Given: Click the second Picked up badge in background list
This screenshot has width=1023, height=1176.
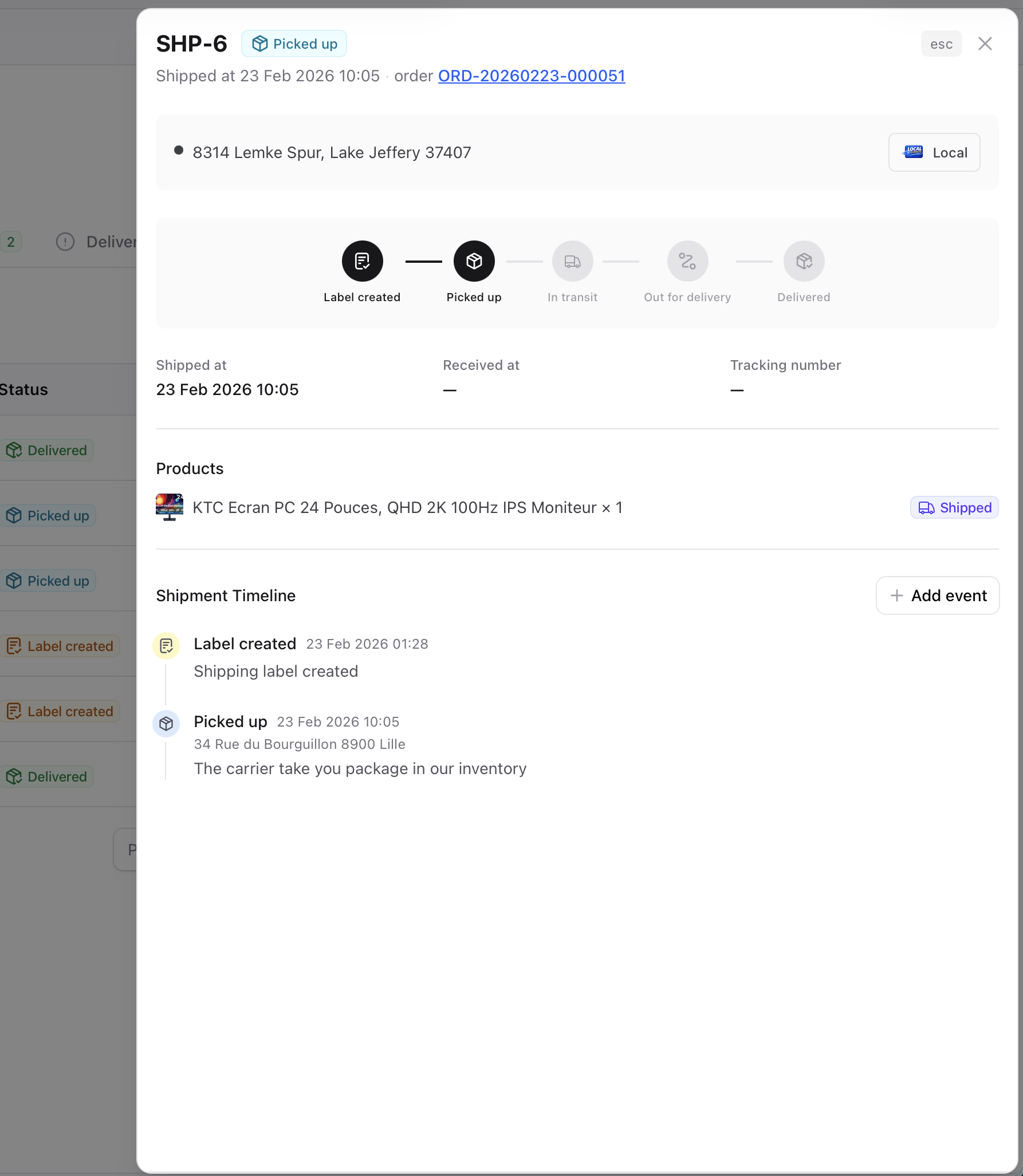Looking at the screenshot, I should (48, 581).
